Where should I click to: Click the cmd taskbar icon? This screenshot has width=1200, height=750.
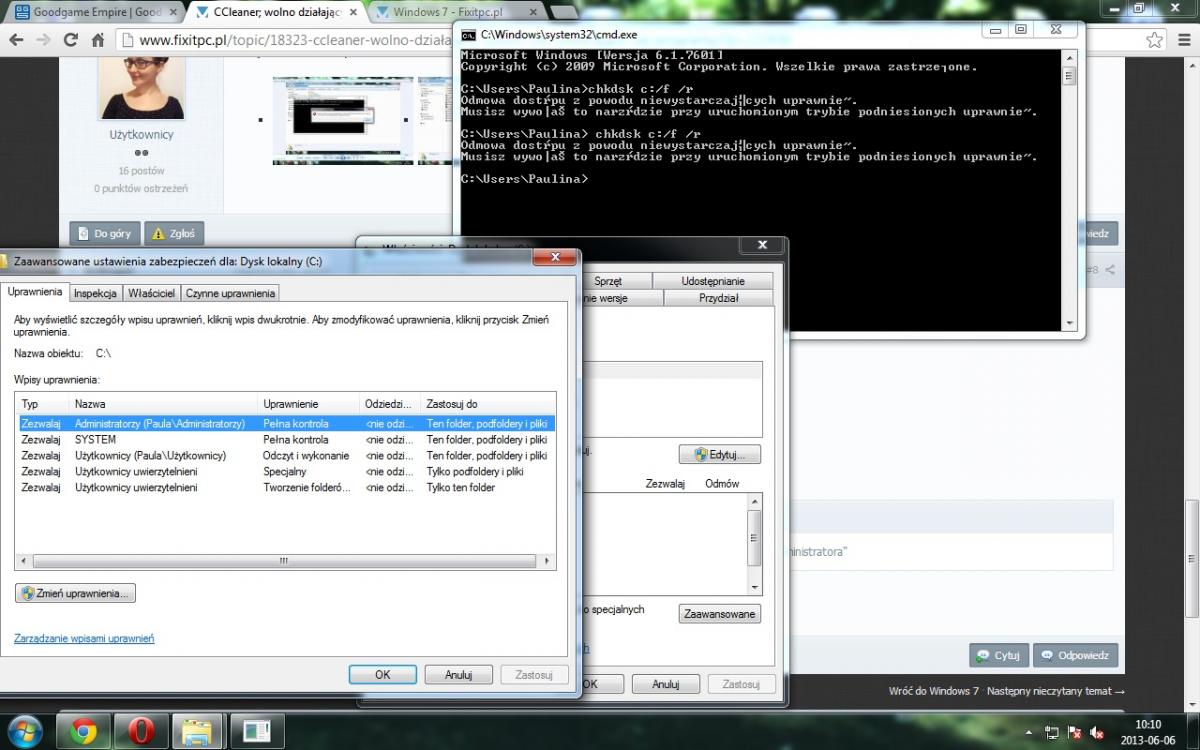click(257, 731)
